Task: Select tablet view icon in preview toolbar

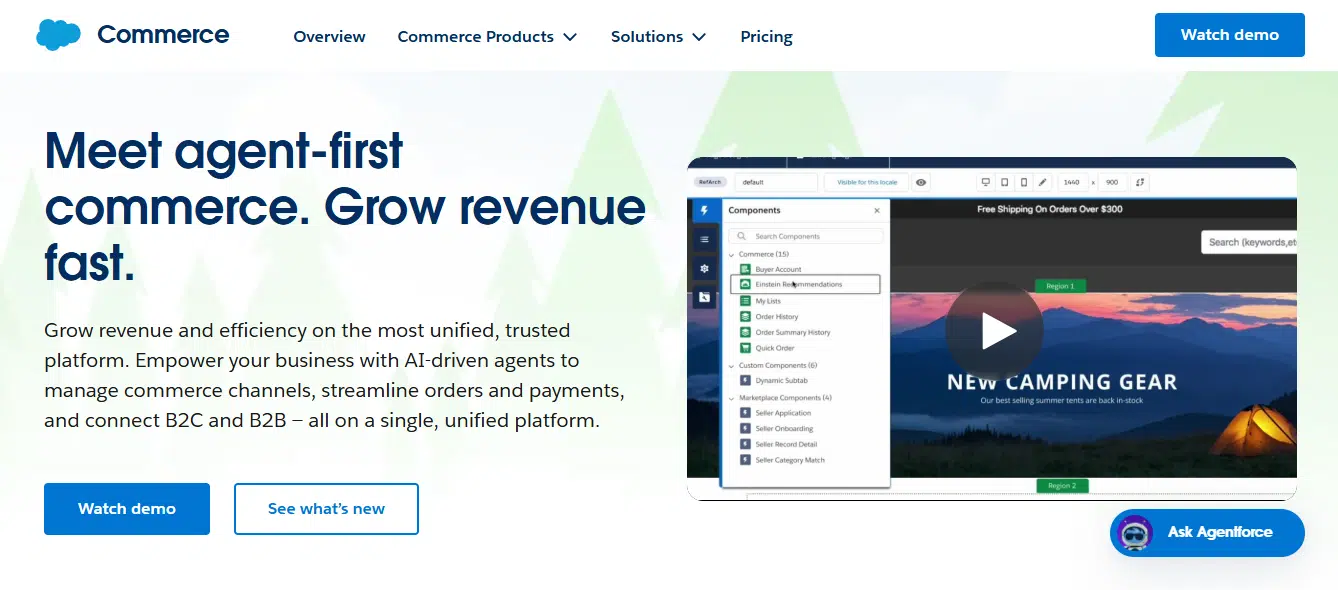Action: (1004, 183)
